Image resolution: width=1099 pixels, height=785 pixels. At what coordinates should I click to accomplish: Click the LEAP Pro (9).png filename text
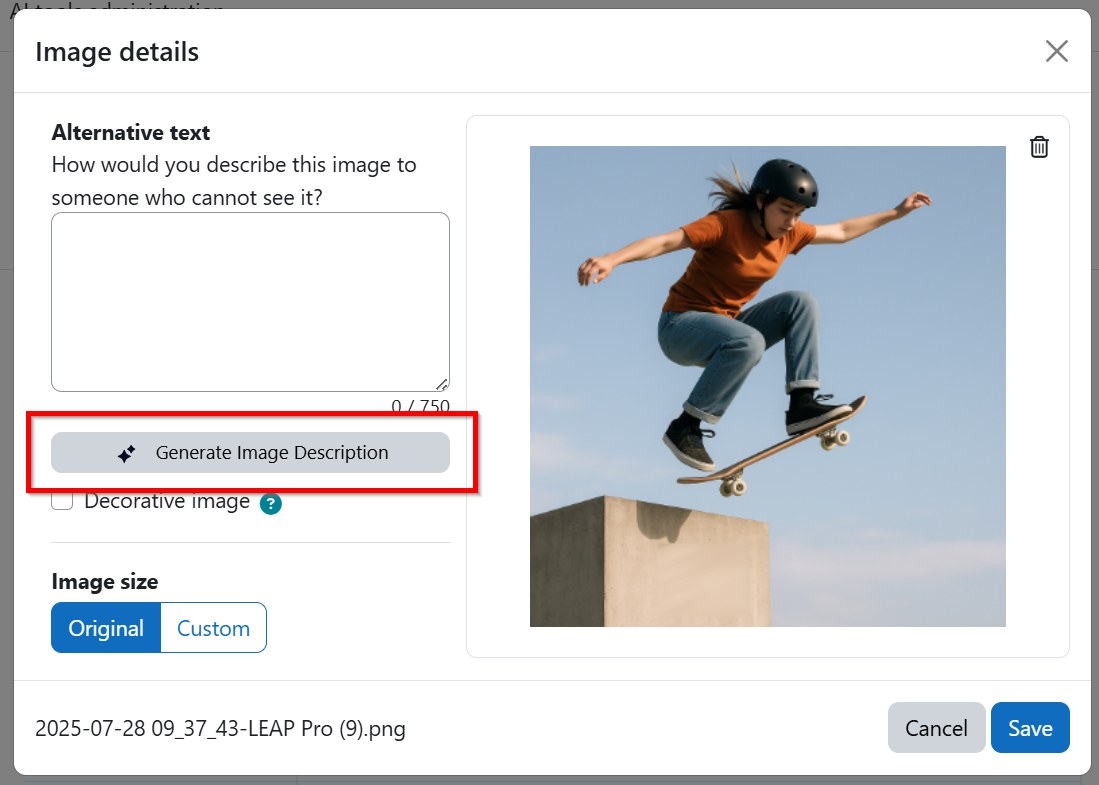[x=220, y=729]
